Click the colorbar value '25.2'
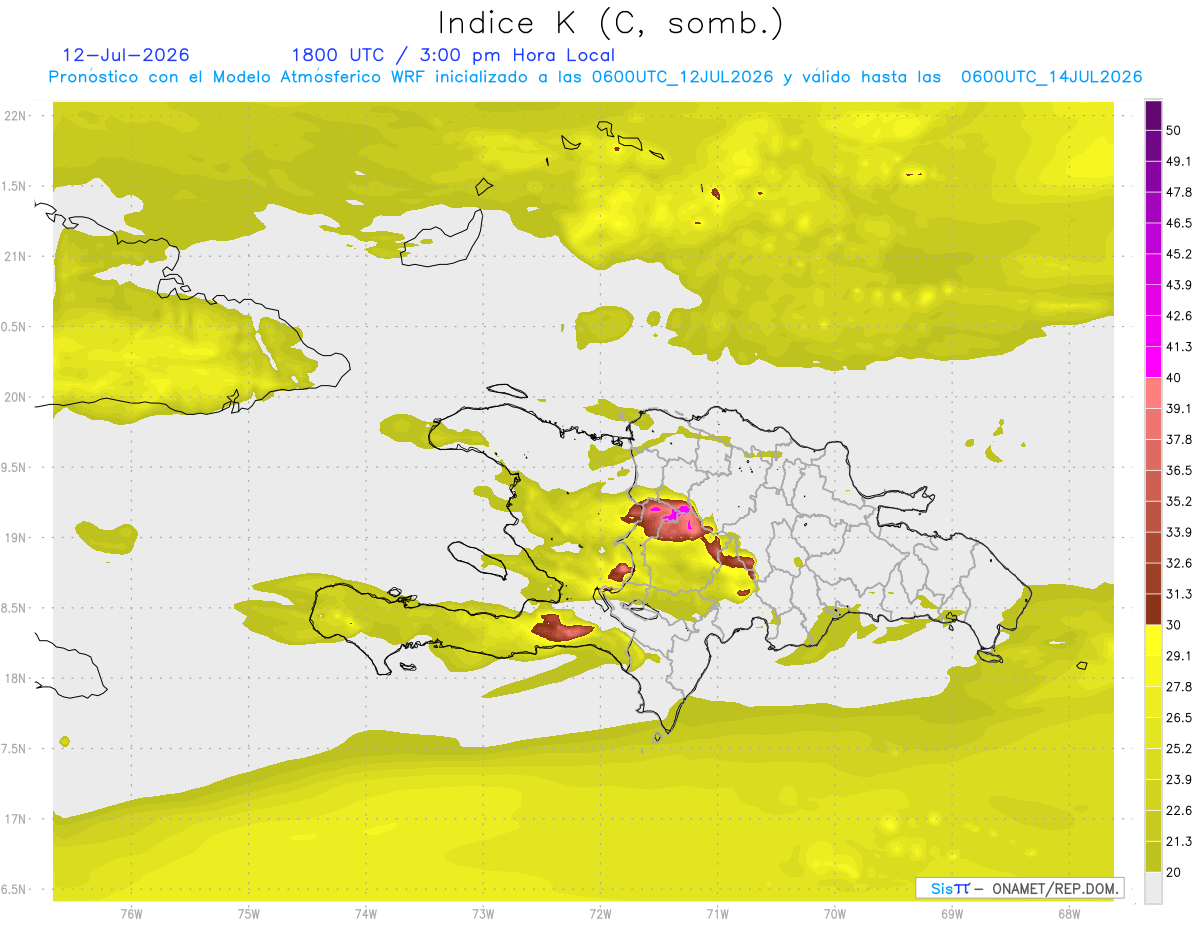 pos(1178,748)
